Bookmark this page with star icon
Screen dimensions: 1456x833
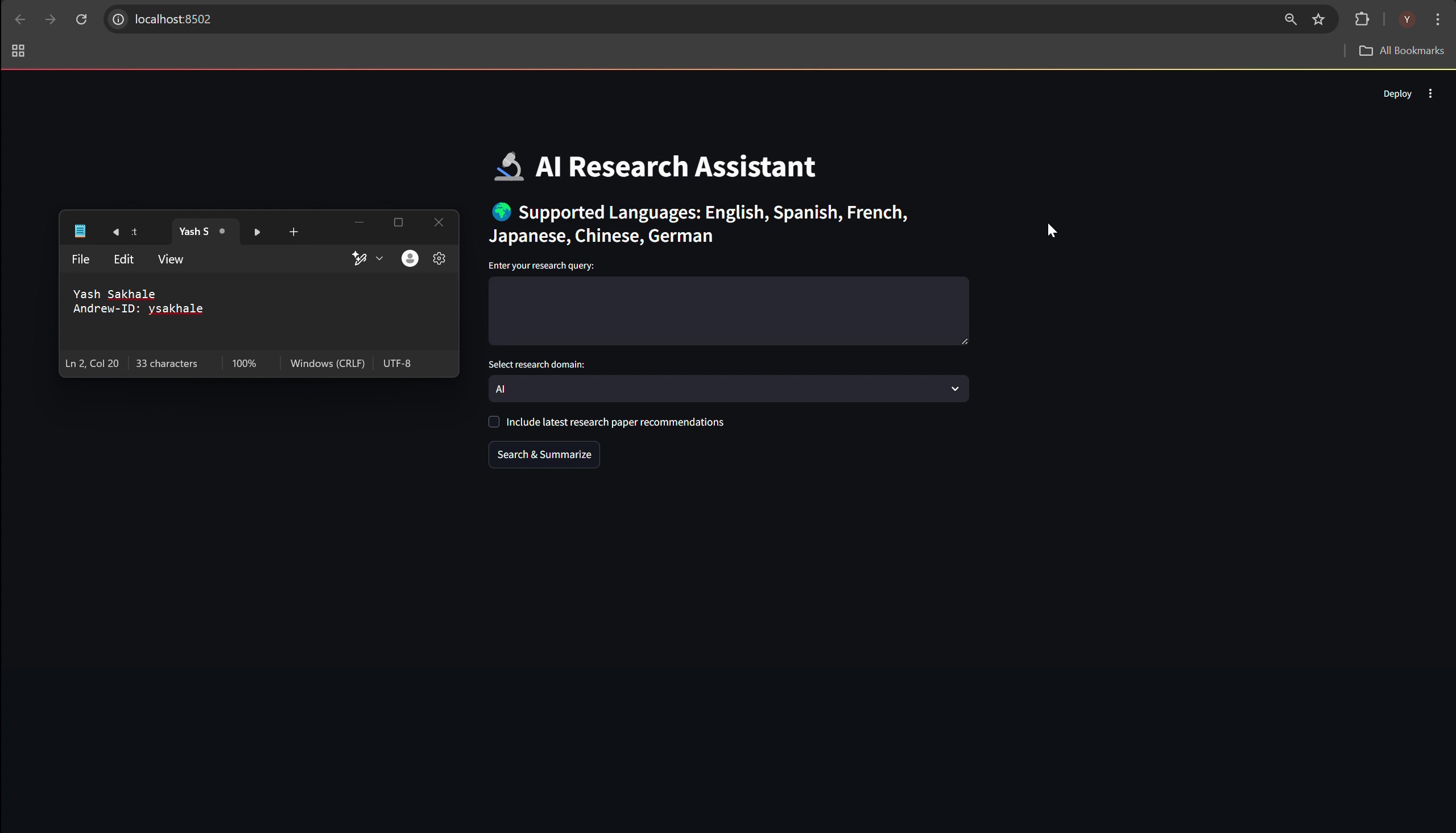[x=1319, y=19]
